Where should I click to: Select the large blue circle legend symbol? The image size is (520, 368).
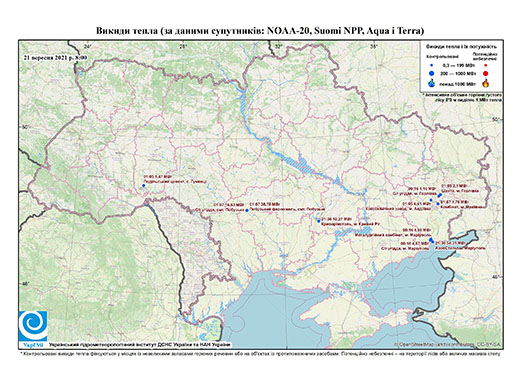coord(432,73)
